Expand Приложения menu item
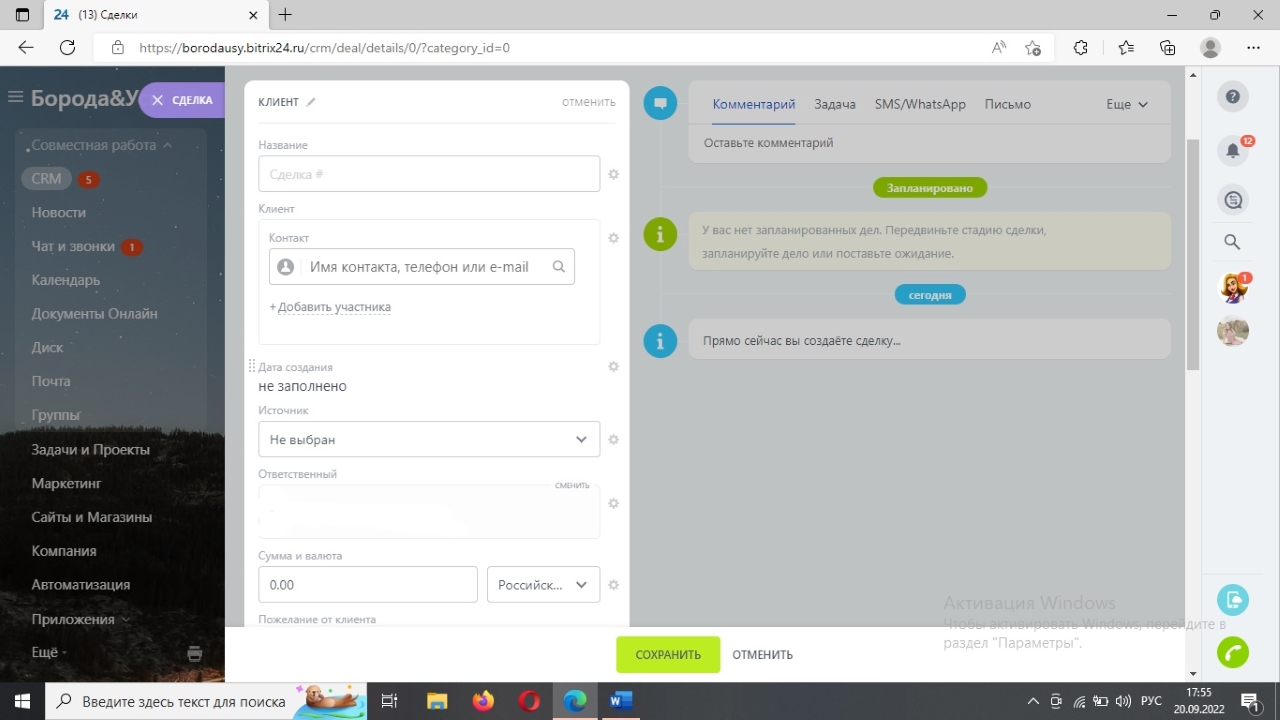 (x=80, y=619)
